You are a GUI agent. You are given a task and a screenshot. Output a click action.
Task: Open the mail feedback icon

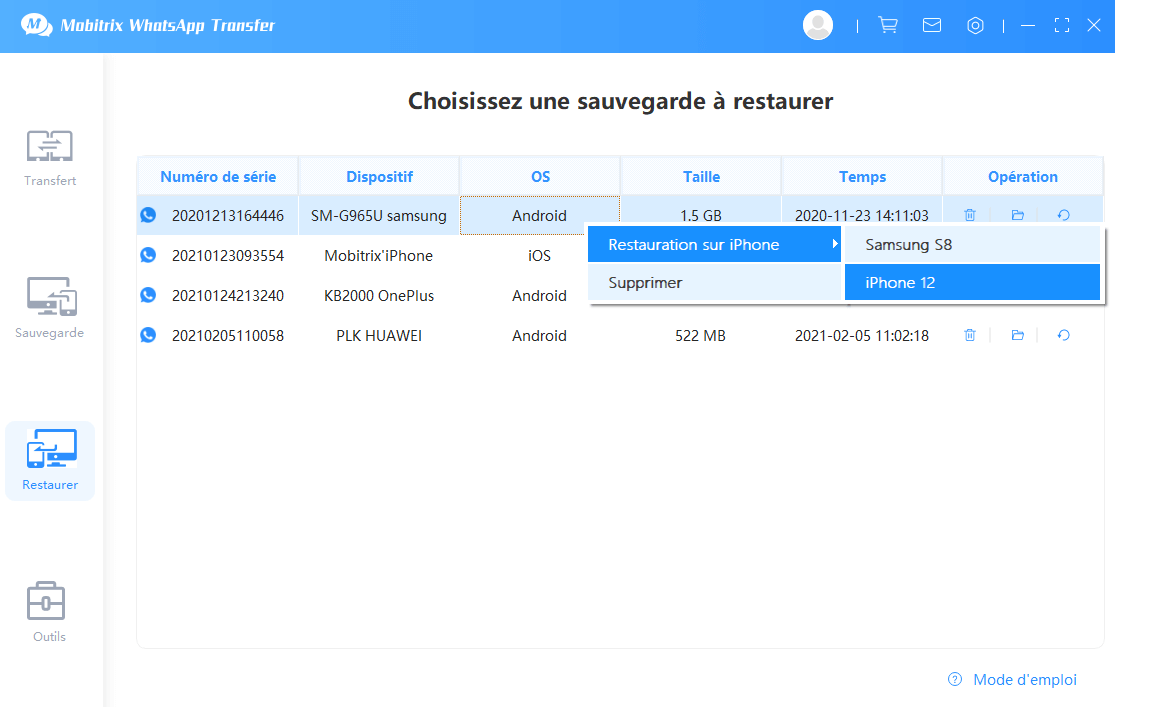pos(932,25)
